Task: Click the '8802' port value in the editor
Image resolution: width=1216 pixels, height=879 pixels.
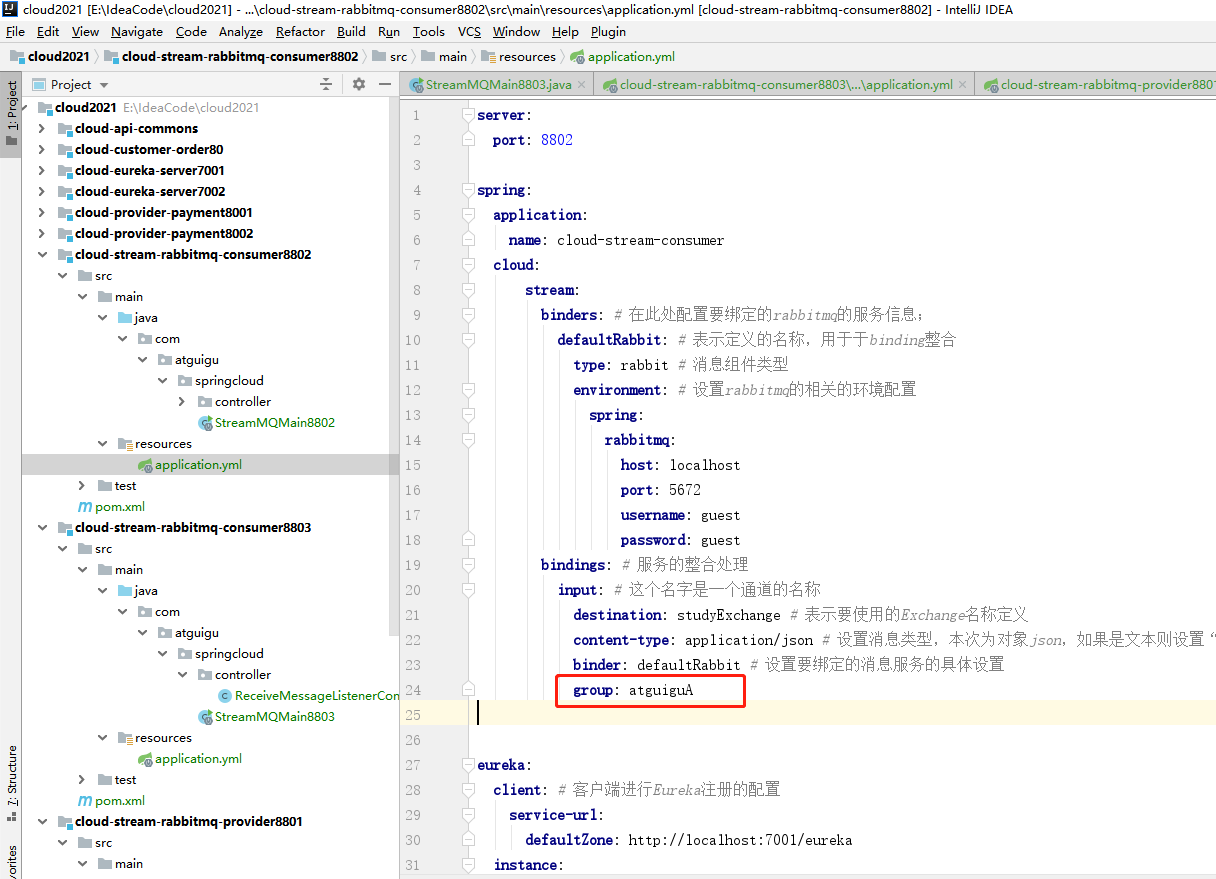Action: pyautogui.click(x=557, y=140)
